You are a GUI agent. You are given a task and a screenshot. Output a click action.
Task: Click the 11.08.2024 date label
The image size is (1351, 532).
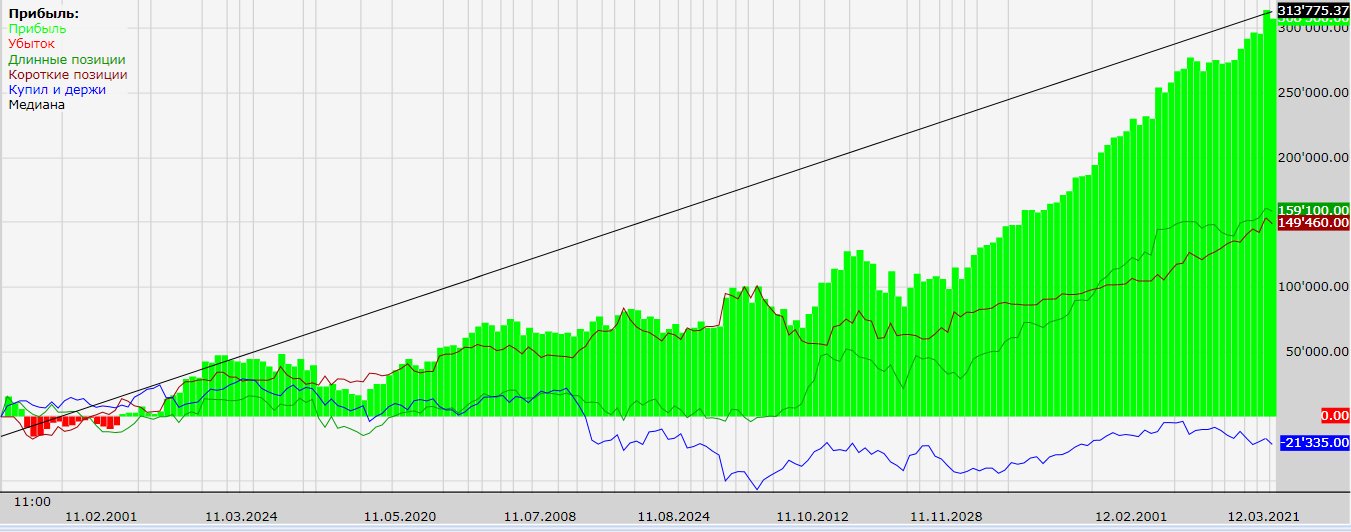pos(674,517)
